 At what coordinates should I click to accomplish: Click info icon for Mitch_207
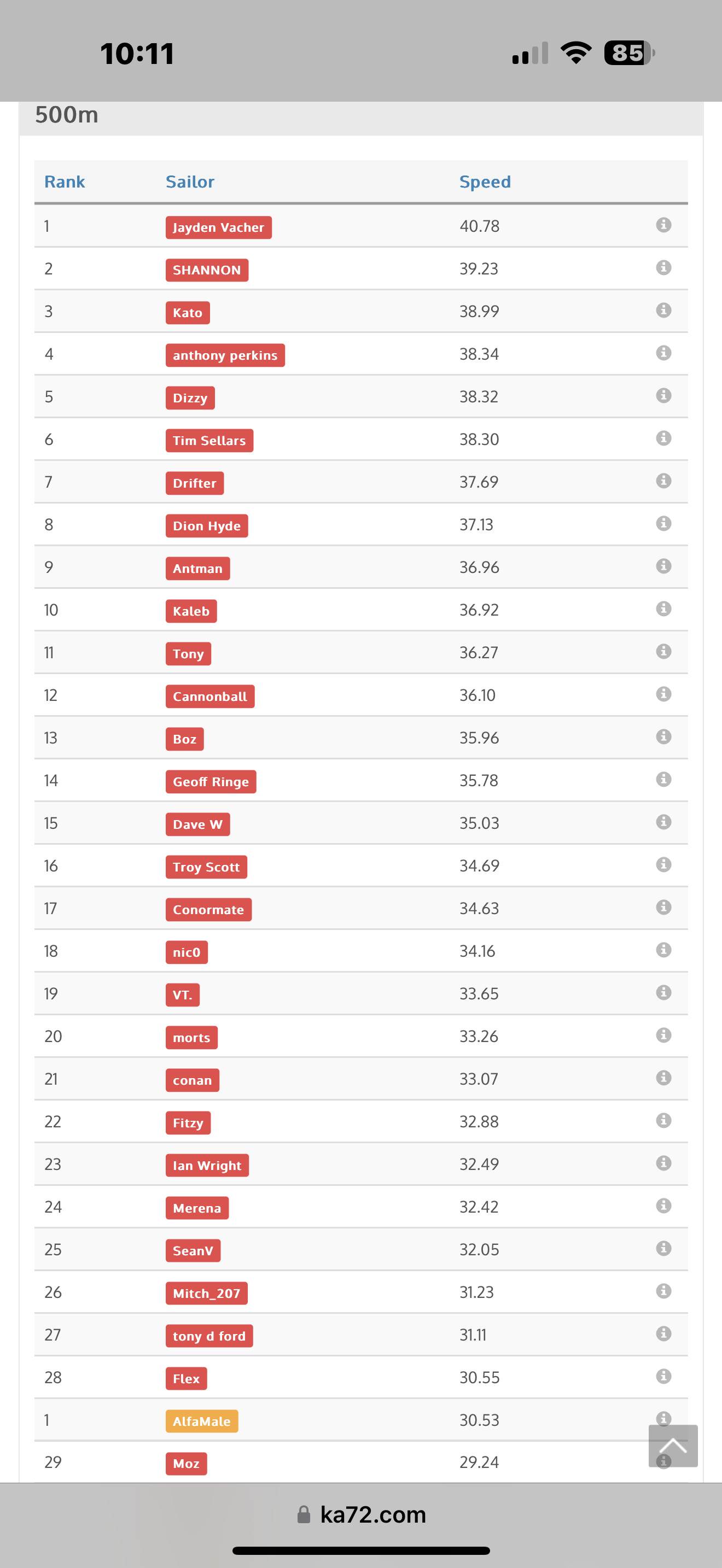coord(663,1291)
